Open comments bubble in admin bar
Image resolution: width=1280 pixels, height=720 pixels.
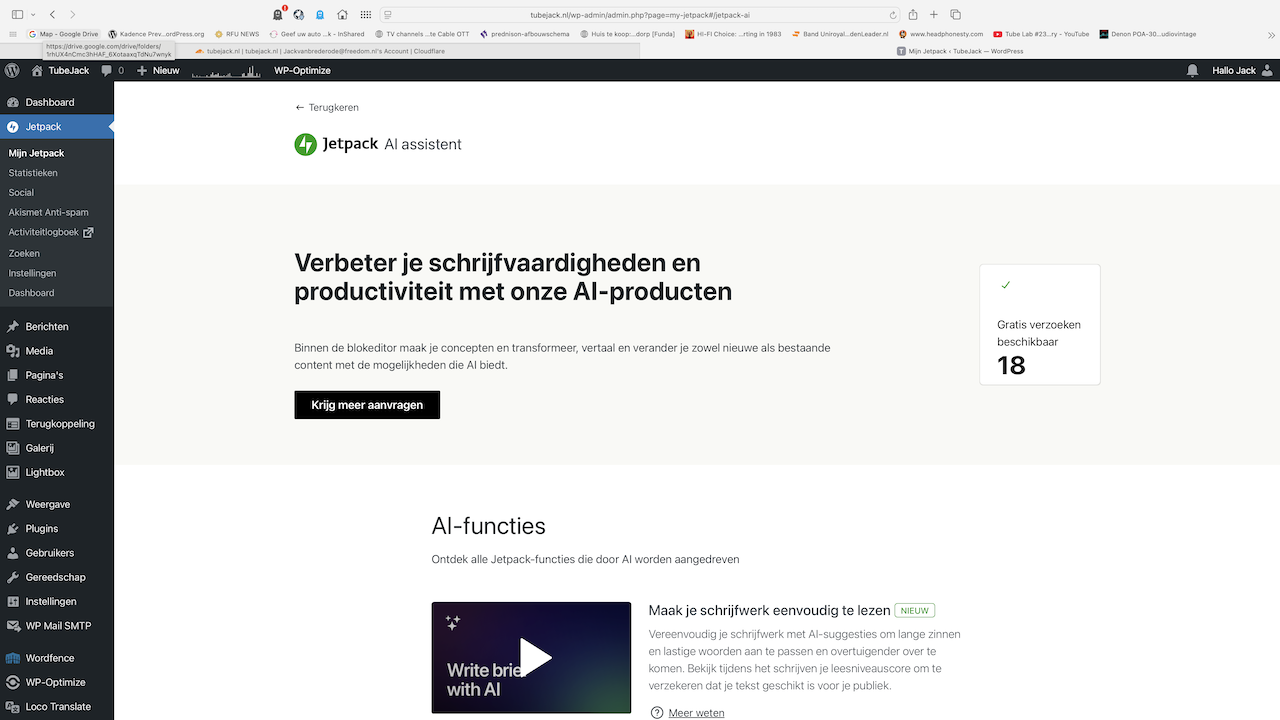pyautogui.click(x=113, y=71)
